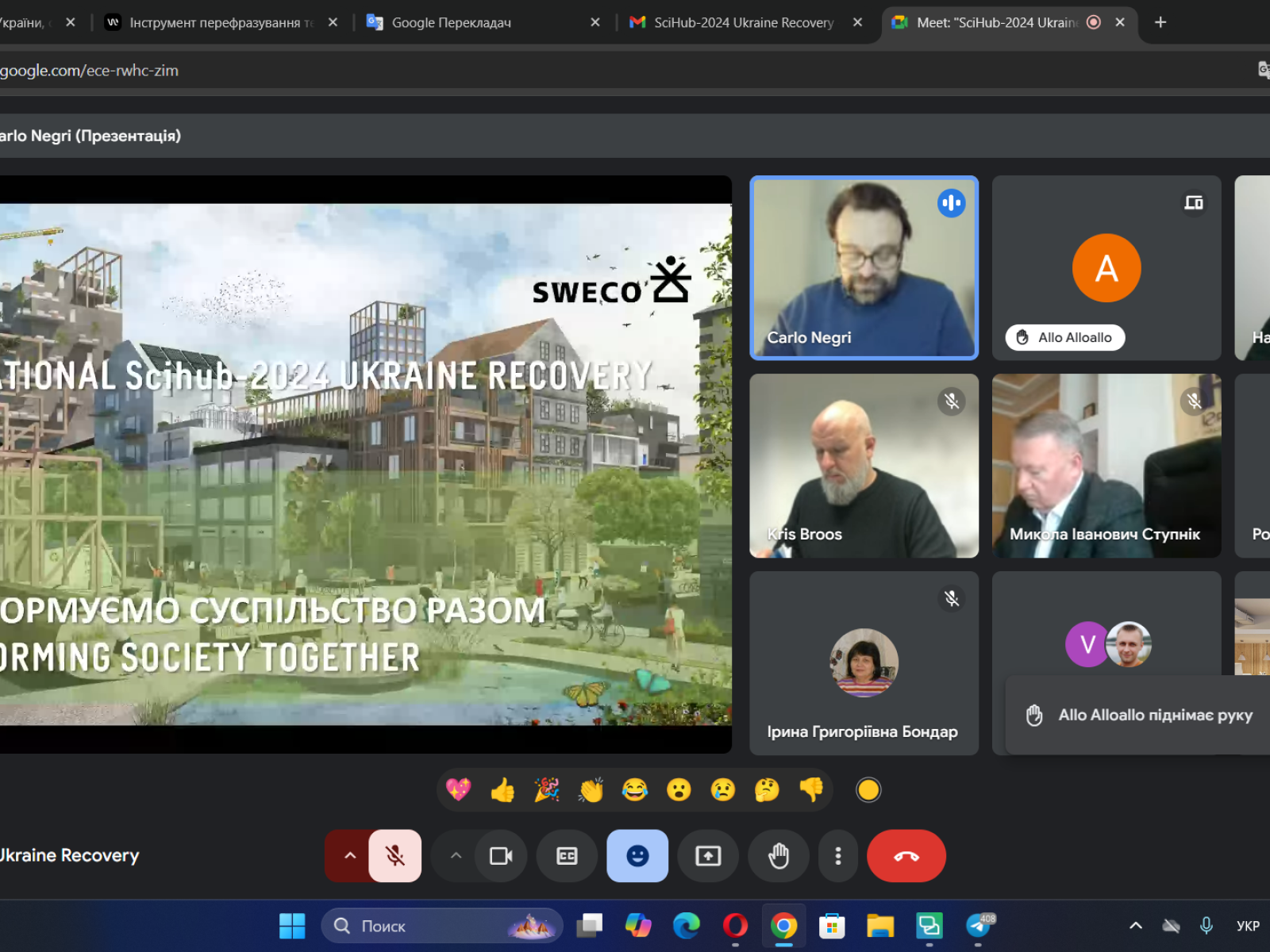Send clapping hands reaction
This screenshot has height=952, width=1270.
click(591, 789)
